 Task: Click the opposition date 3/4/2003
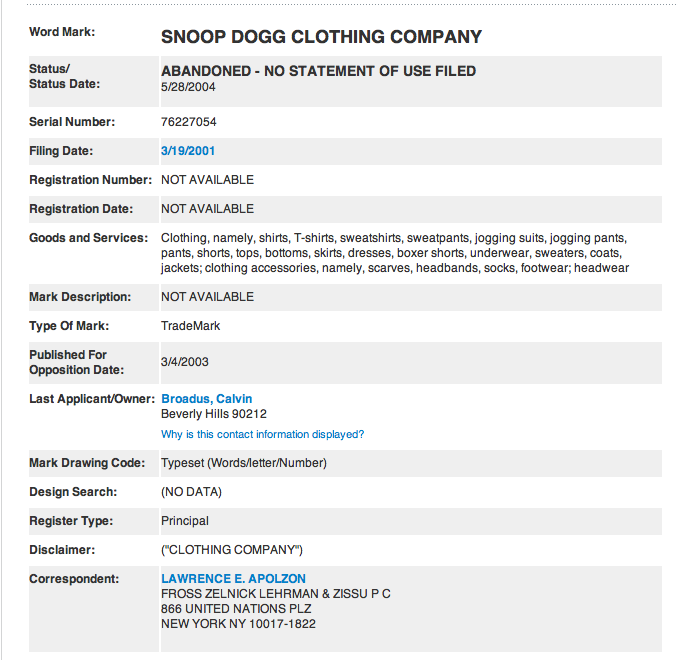185,362
